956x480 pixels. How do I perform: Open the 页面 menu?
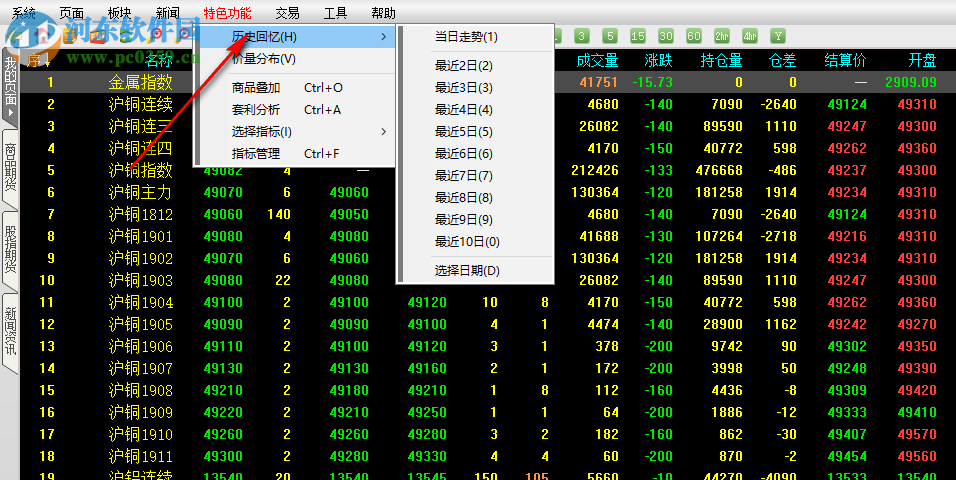(x=72, y=13)
